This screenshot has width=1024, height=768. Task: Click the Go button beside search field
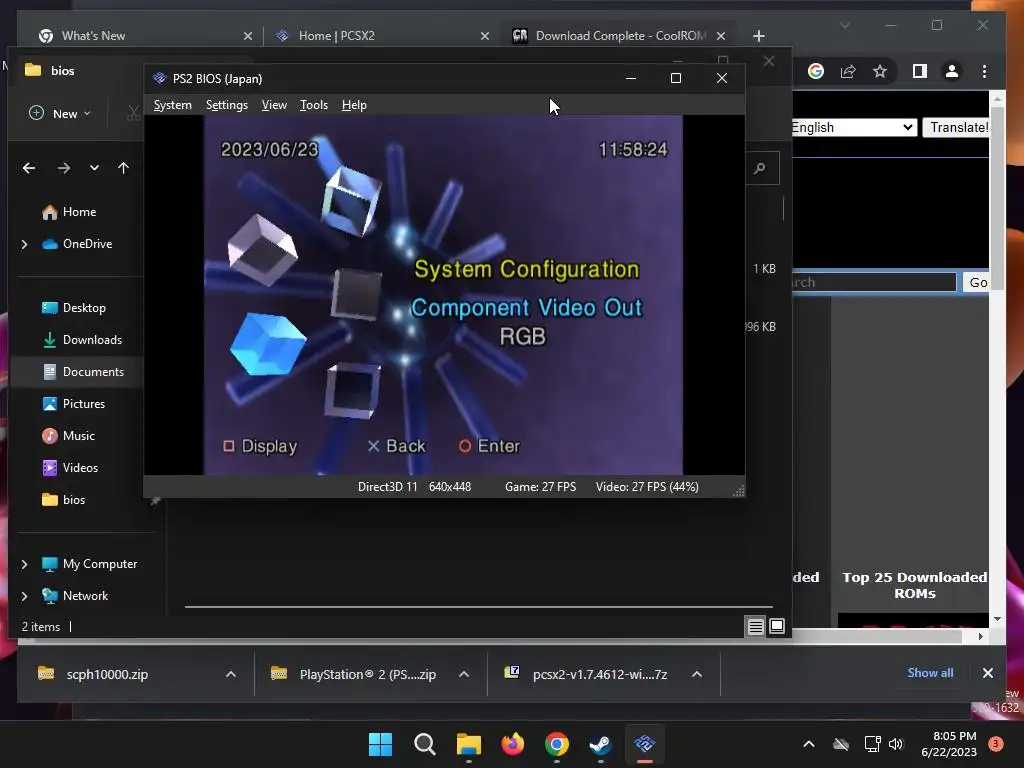pyautogui.click(x=977, y=282)
